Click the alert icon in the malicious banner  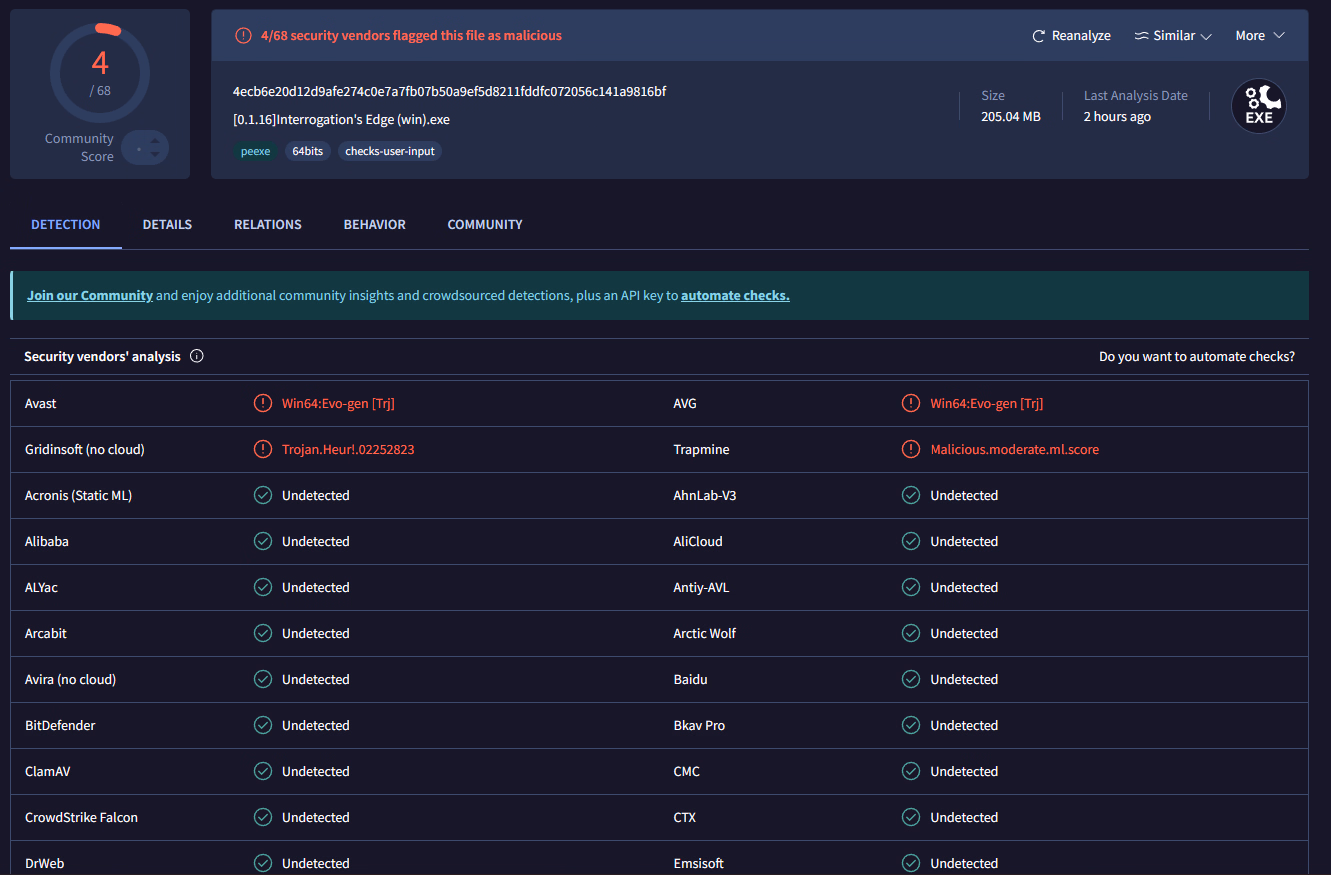tap(243, 36)
